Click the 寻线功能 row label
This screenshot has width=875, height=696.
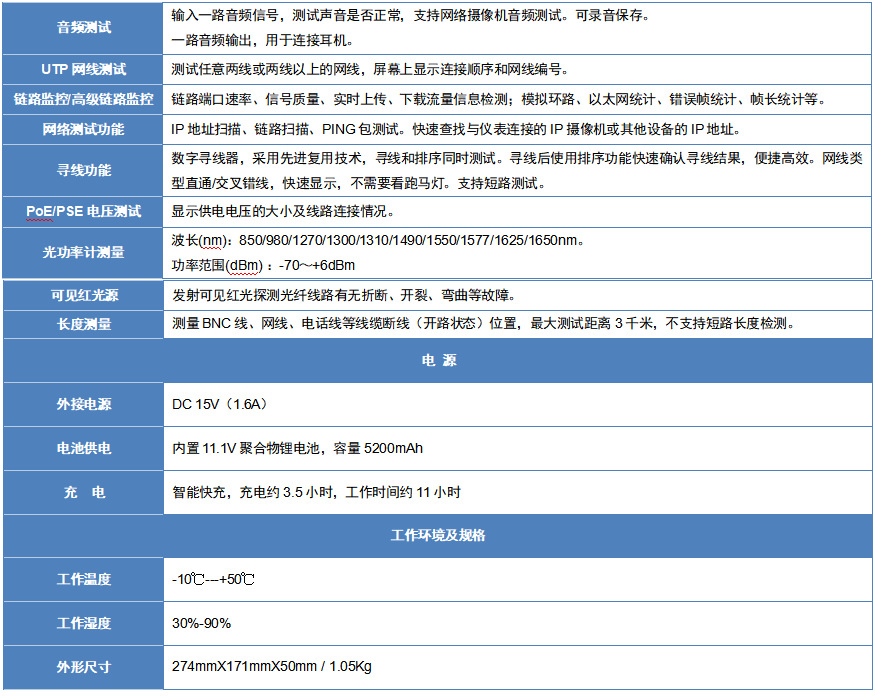(x=84, y=170)
